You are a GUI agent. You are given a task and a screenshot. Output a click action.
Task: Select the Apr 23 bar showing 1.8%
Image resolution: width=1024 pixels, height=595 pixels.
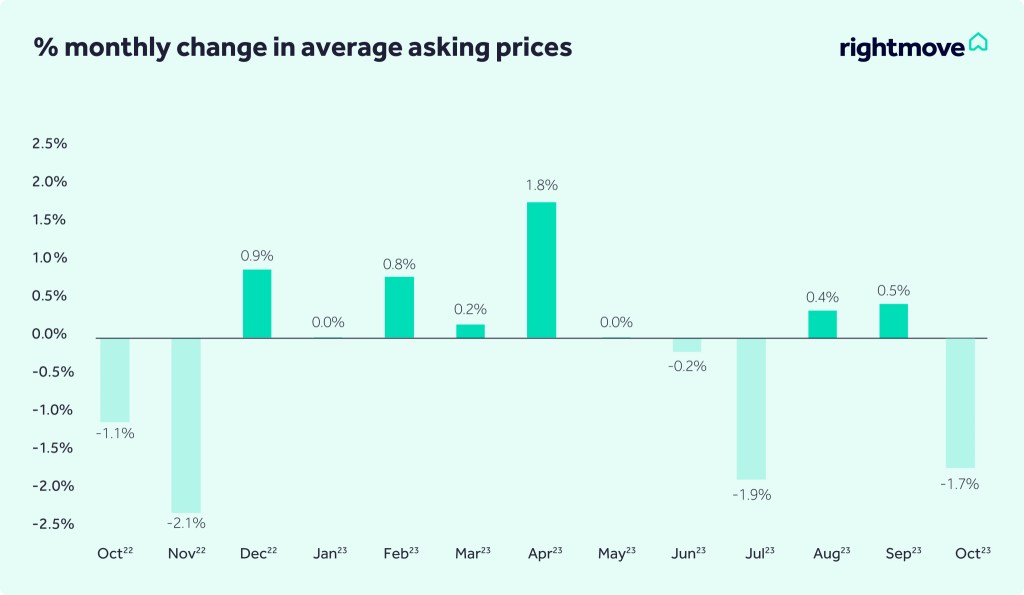click(x=541, y=270)
